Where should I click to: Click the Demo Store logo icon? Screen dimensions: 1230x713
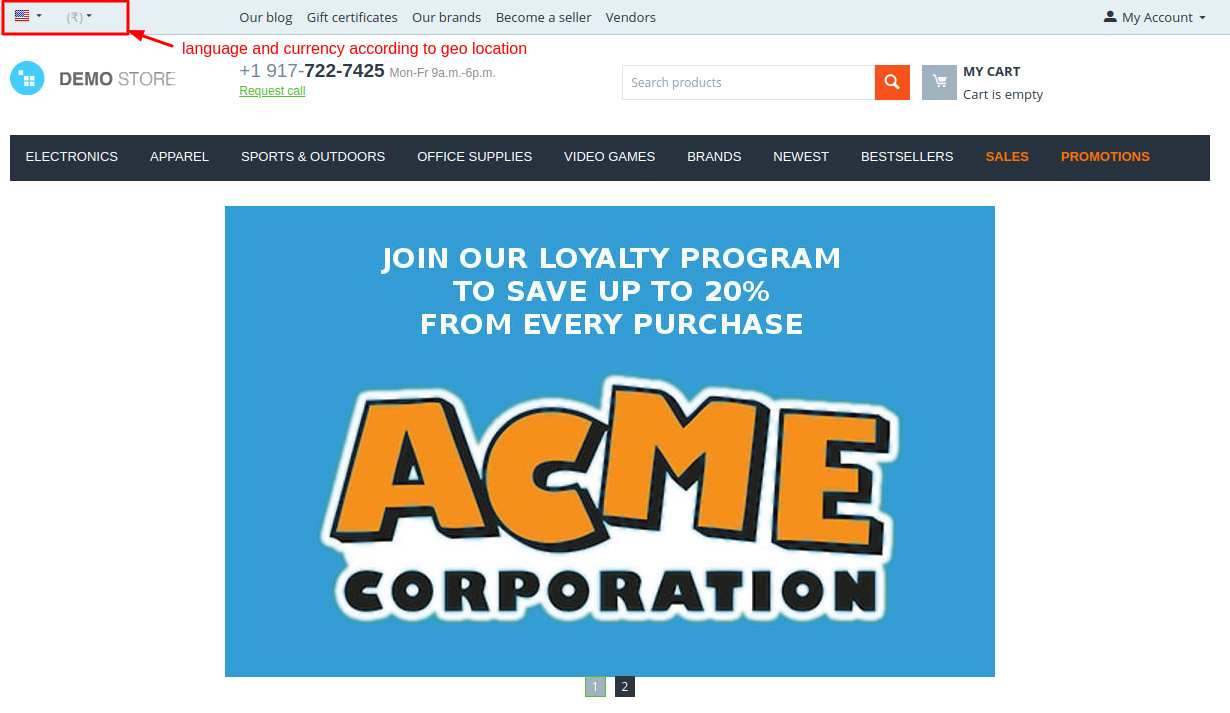coord(27,78)
